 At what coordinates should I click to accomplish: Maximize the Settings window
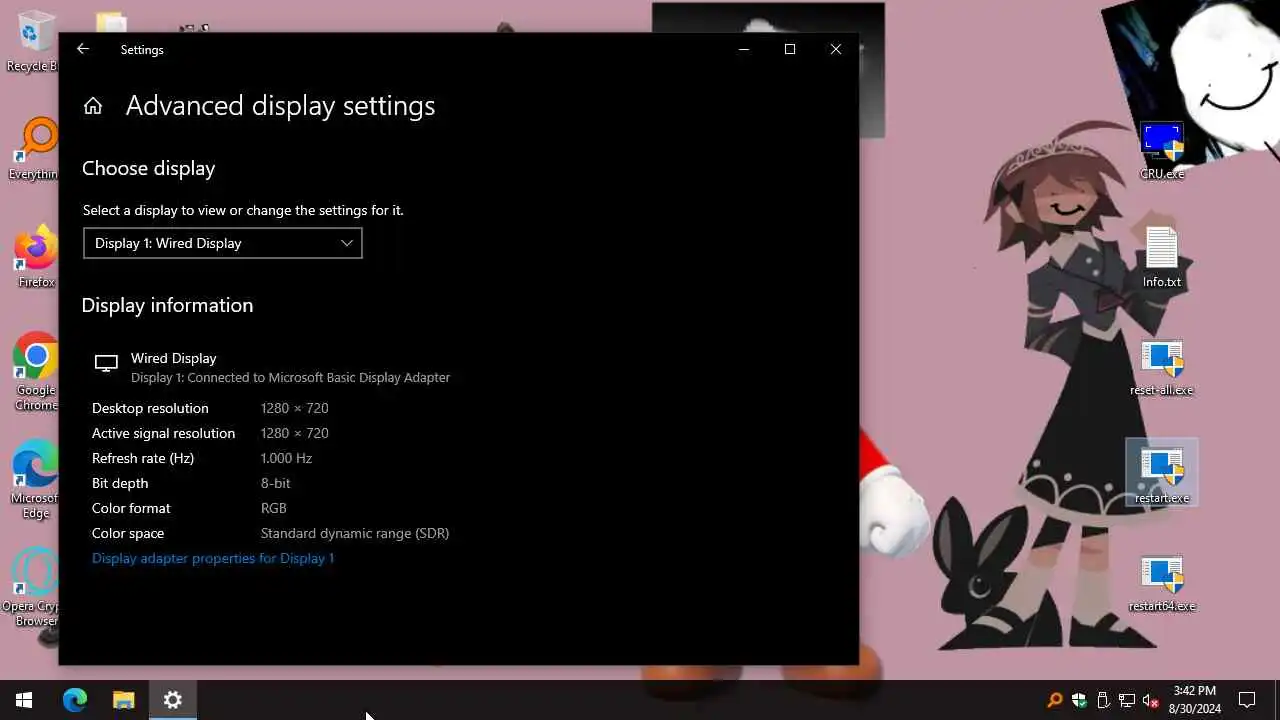click(790, 49)
